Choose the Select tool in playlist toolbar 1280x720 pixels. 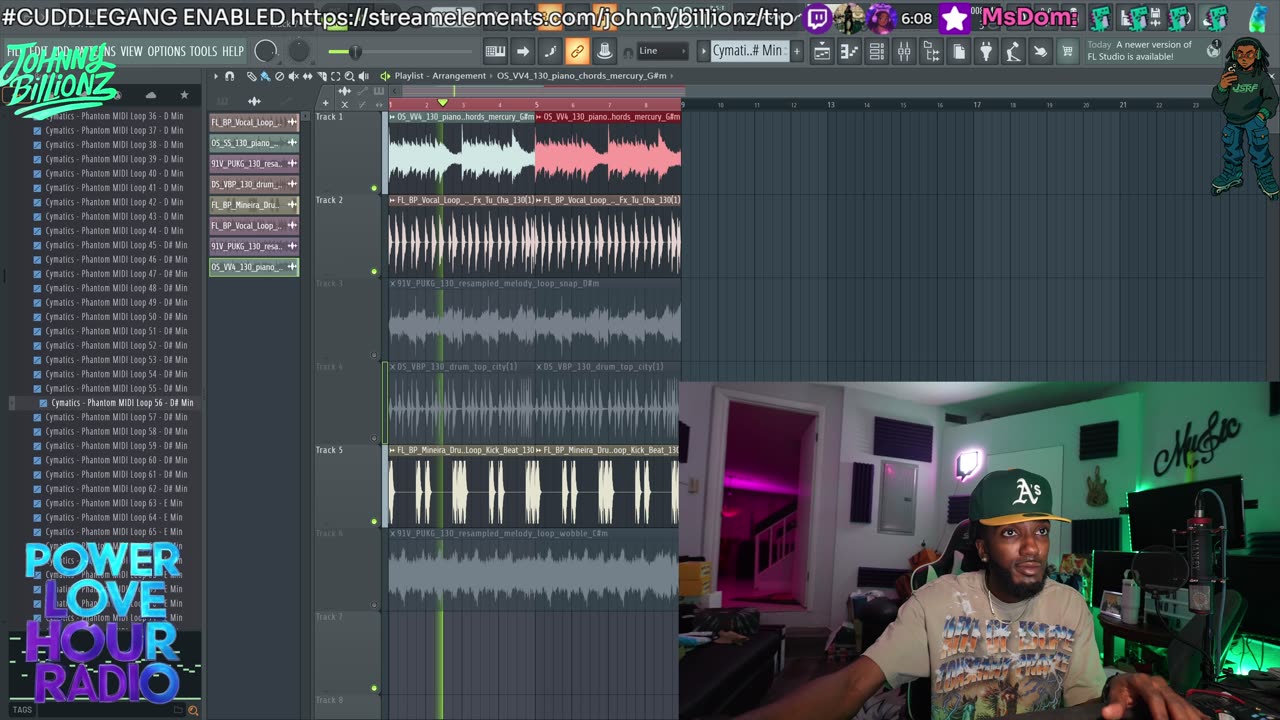point(335,76)
